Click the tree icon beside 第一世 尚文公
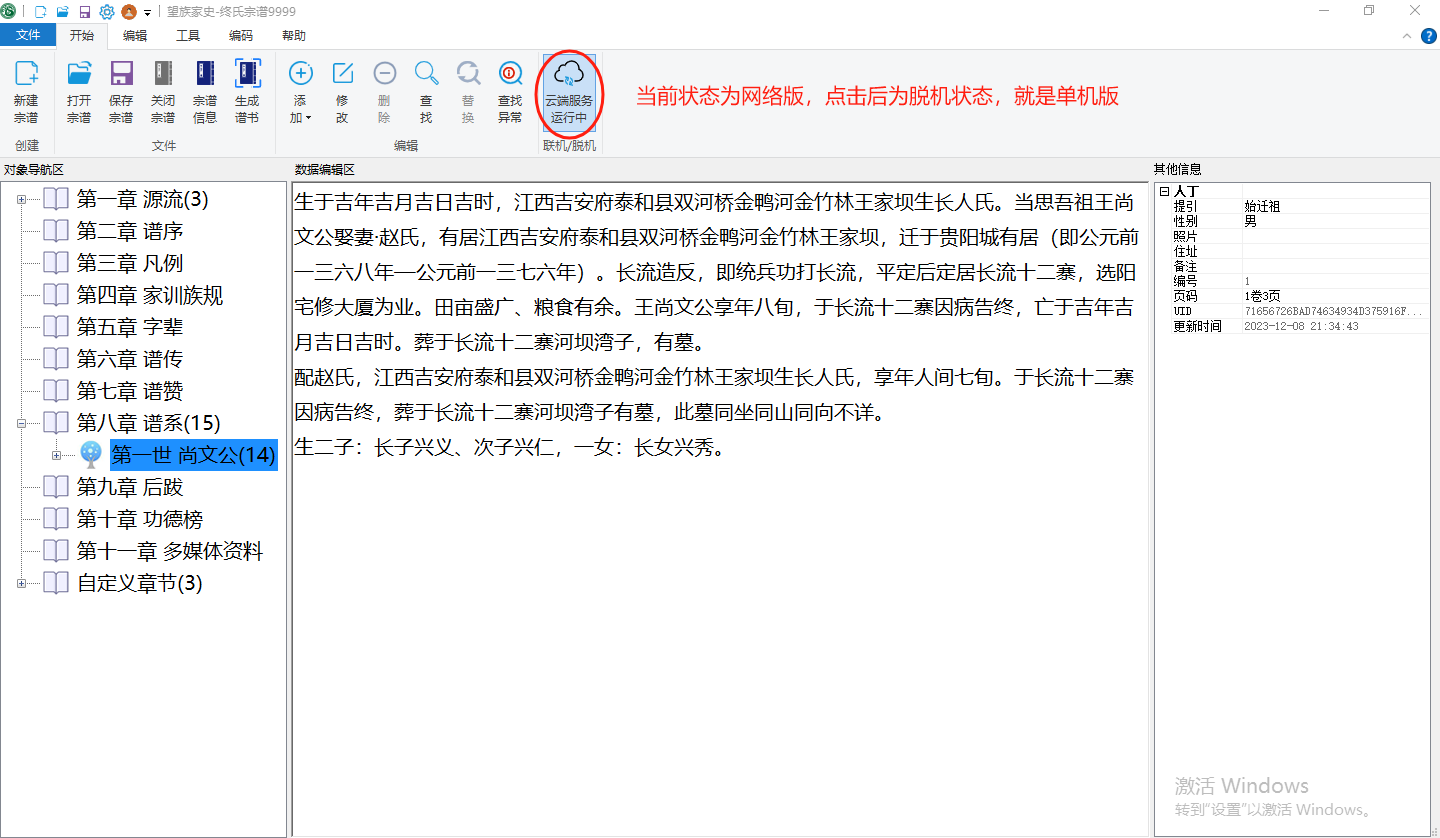Viewport: 1440px width, 838px height. 91,456
